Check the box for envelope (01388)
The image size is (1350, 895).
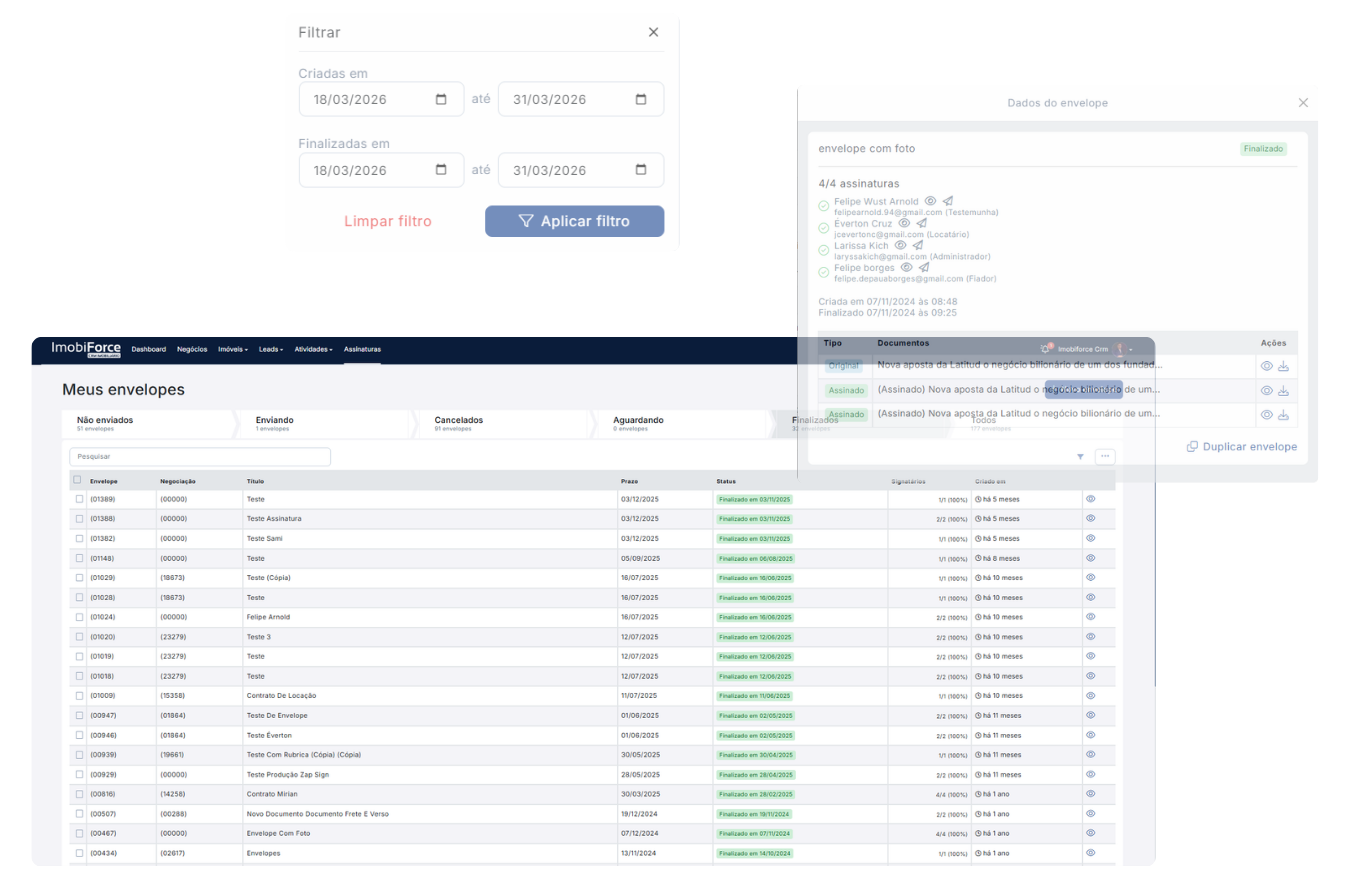coord(79,519)
